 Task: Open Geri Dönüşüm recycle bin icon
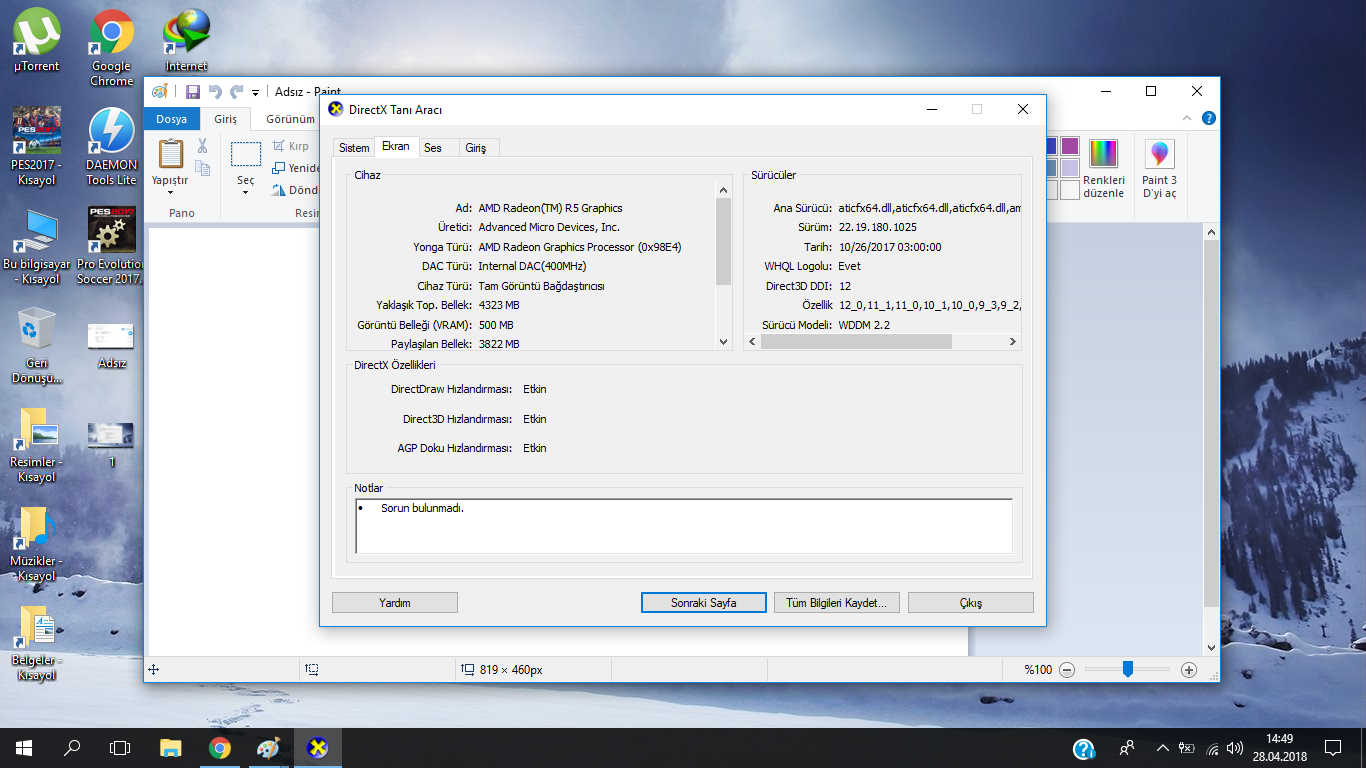tap(36, 345)
